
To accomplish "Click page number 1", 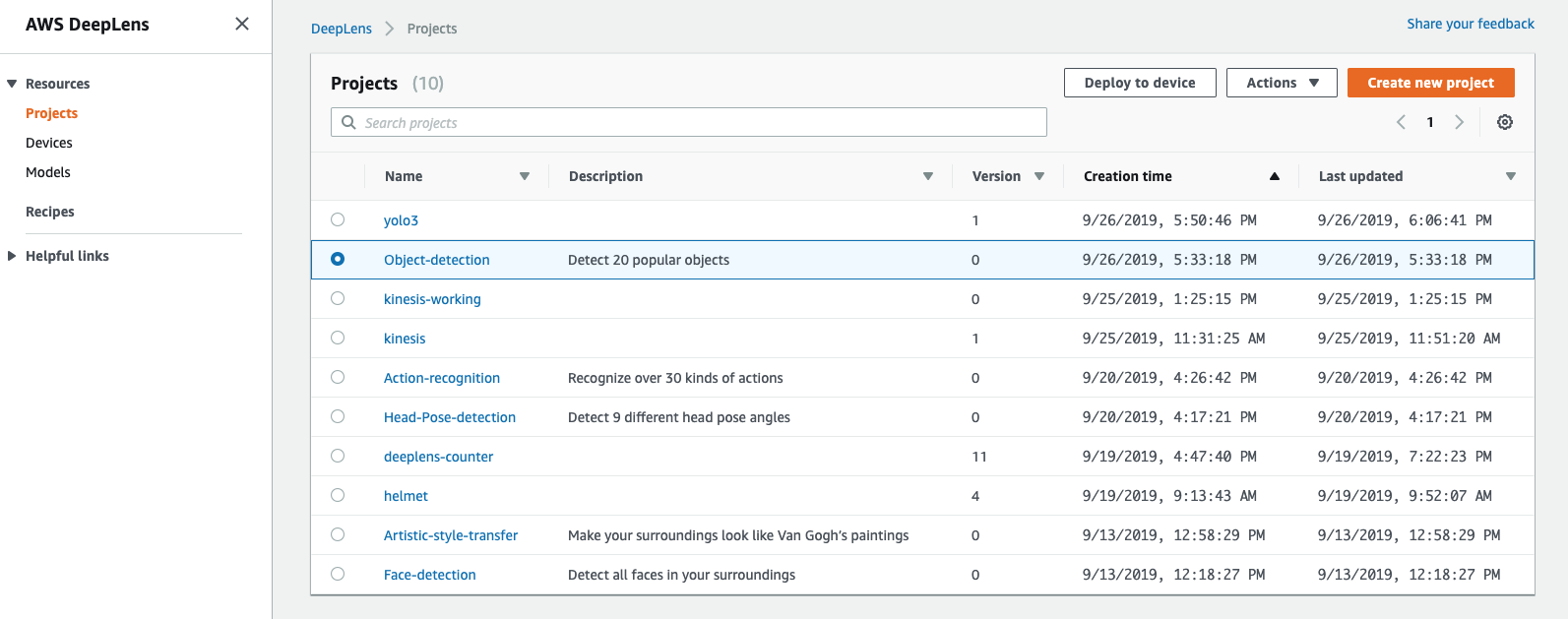I will pos(1430,122).
